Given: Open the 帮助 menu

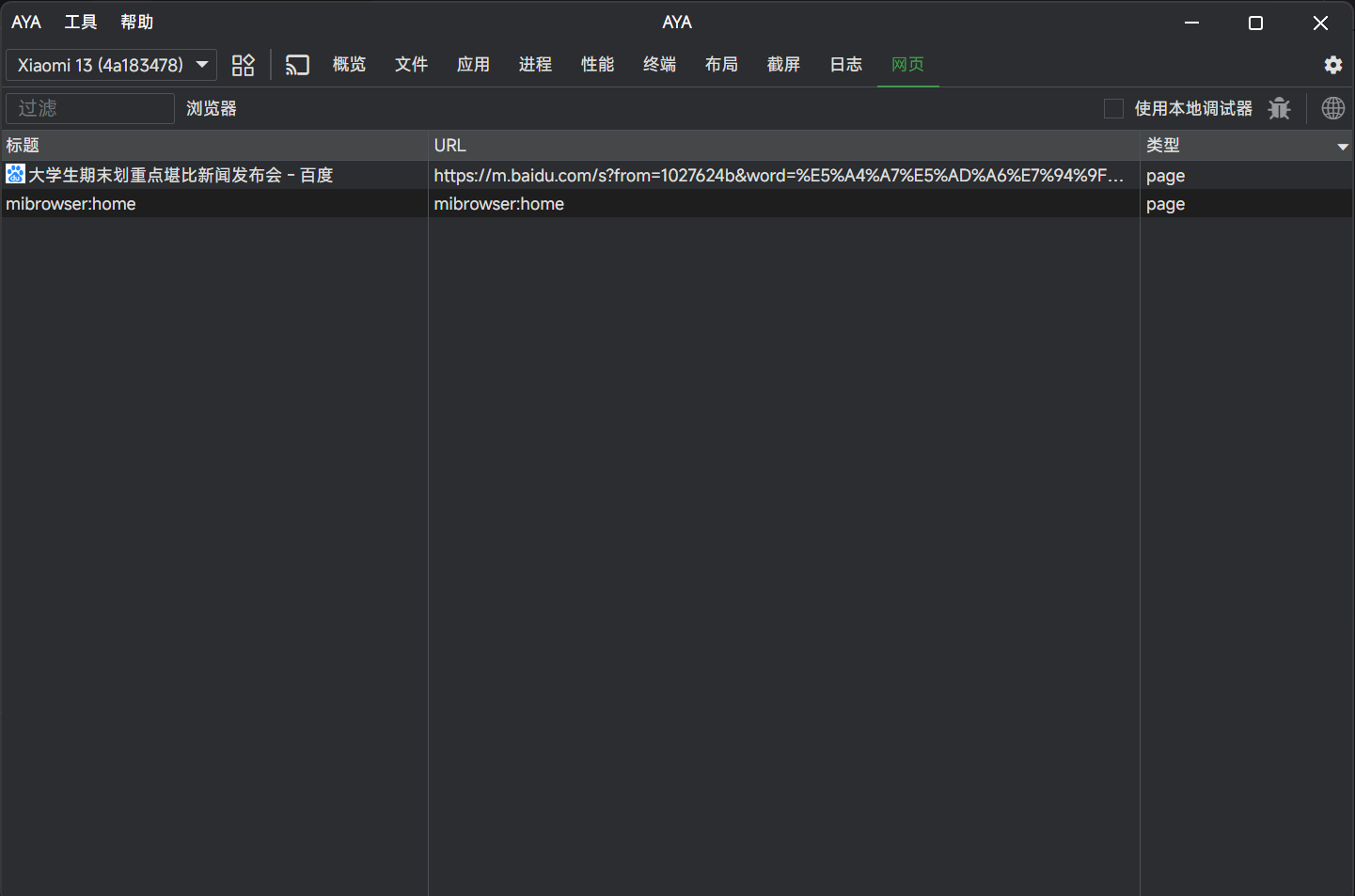Looking at the screenshot, I should (137, 22).
